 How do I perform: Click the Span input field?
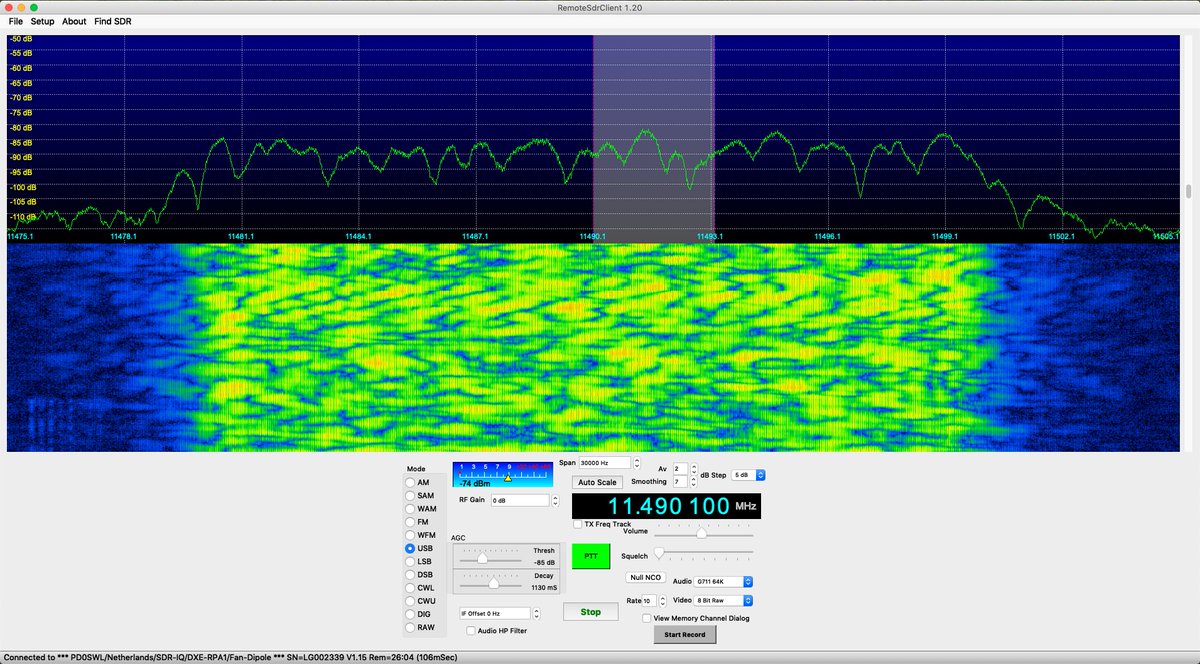click(x=605, y=463)
